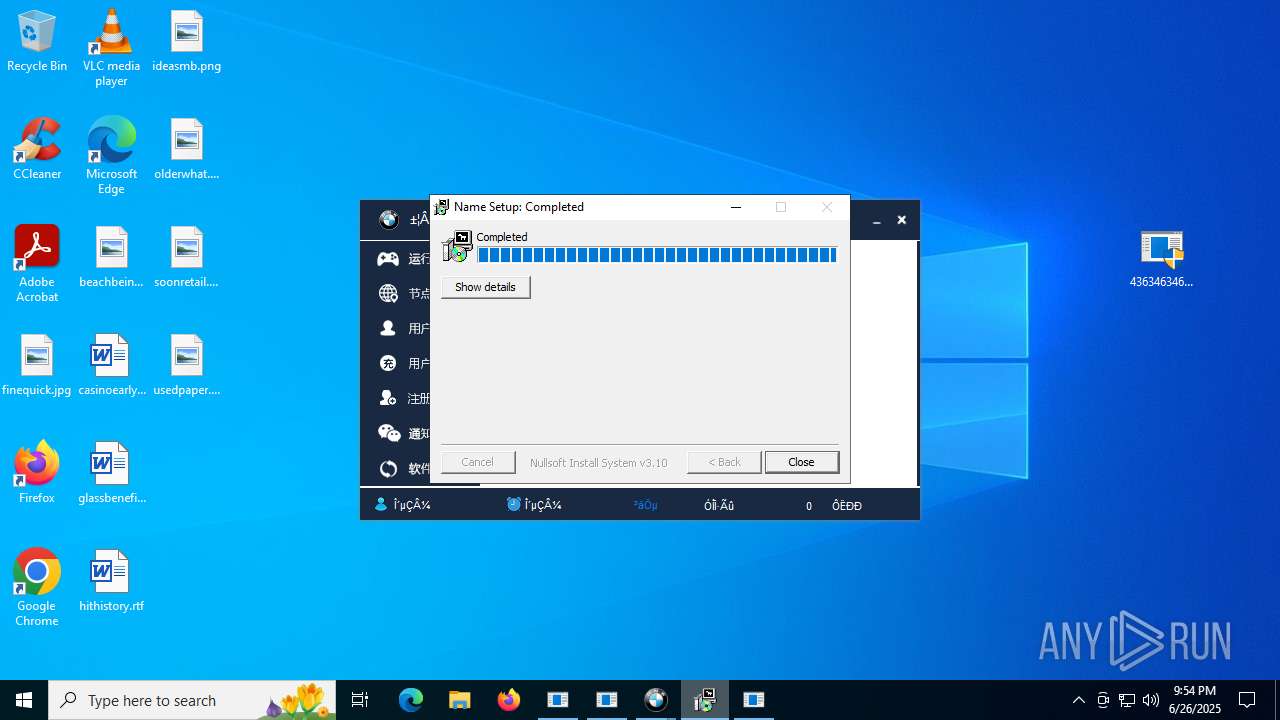1280x720 pixels.
Task: Select the refresh software sidebar icon
Action: click(388, 468)
